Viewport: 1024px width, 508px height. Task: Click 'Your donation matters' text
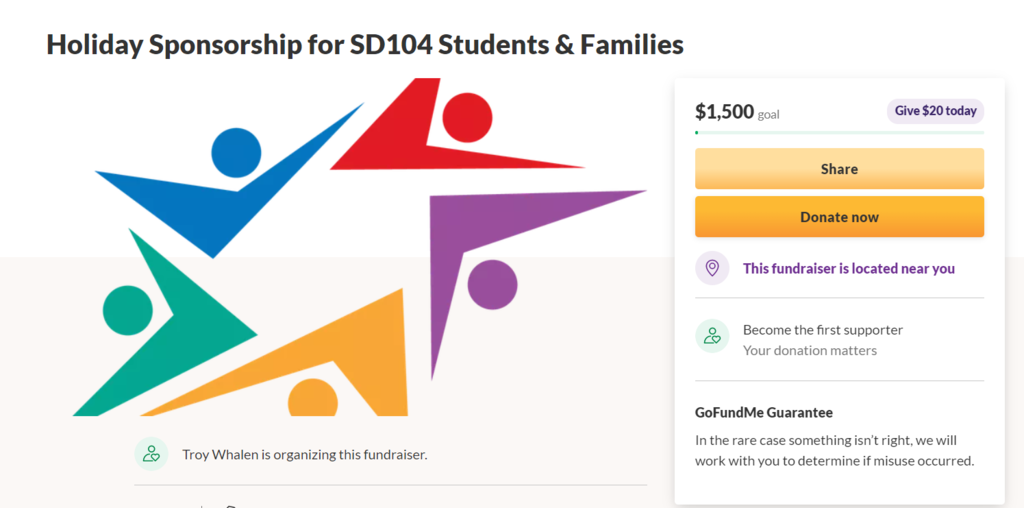pyautogui.click(x=810, y=351)
